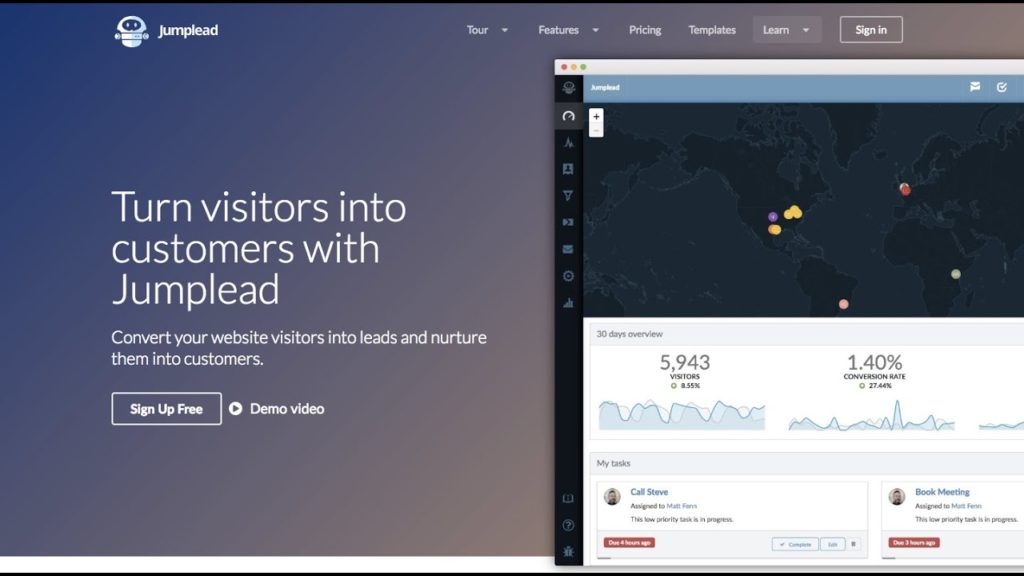
Task: Click the yellow marker cluster over North America
Action: tap(793, 212)
